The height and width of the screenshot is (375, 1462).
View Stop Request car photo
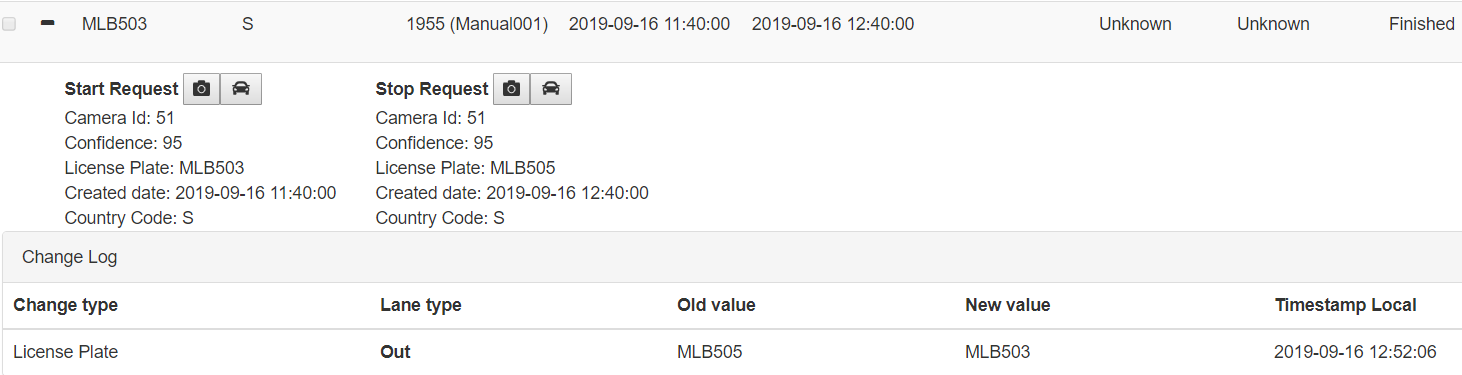pos(551,89)
